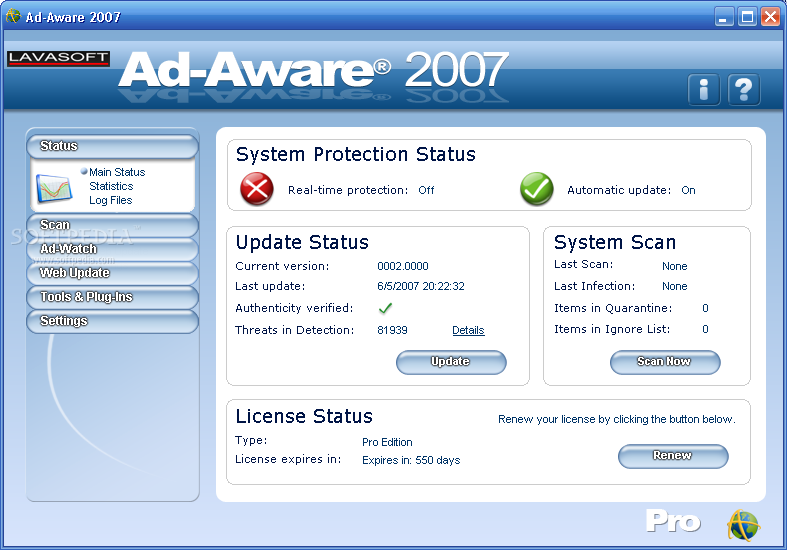The image size is (787, 550).
Task: Click the 'Pro Edition' license type text
Action: pos(387,443)
